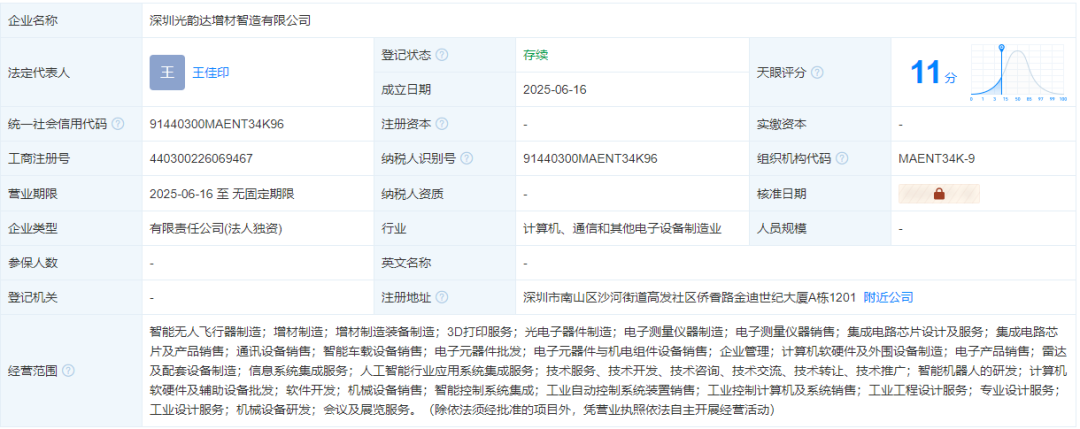Viewport: 1080px width, 429px height.
Task: Select the 11分 score value
Action: coord(933,72)
